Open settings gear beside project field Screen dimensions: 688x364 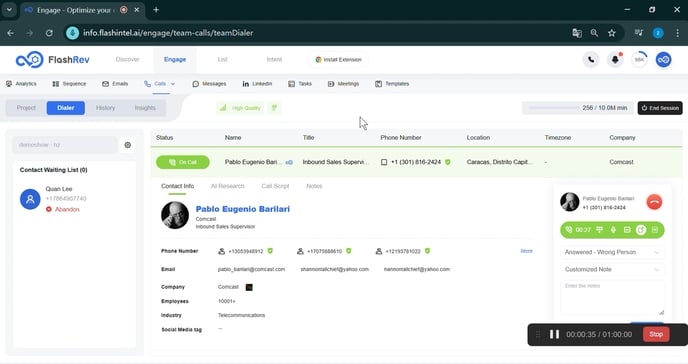[128, 145]
